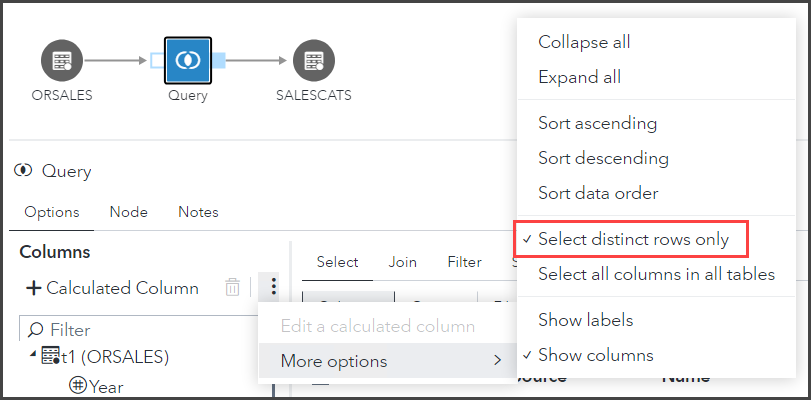The image size is (811, 400).
Task: Open the vertical three-dot options icon
Action: tap(273, 288)
